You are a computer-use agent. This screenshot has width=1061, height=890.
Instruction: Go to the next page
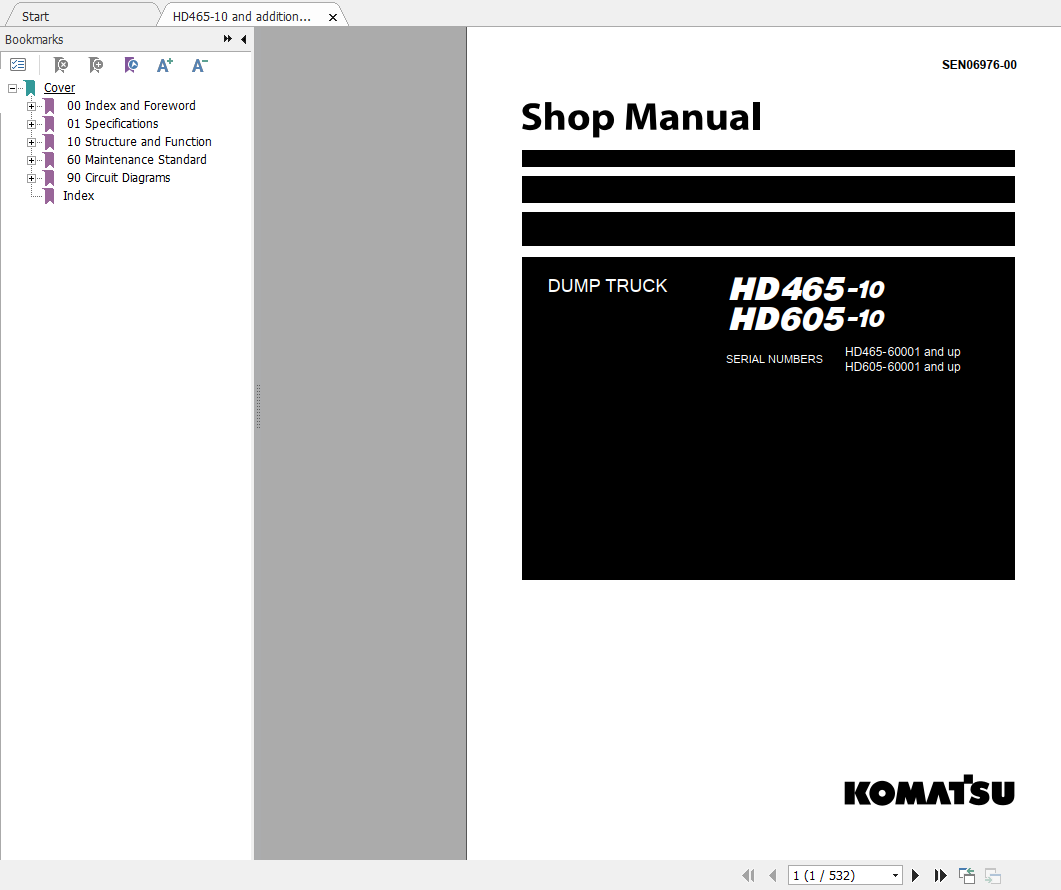(x=916, y=875)
